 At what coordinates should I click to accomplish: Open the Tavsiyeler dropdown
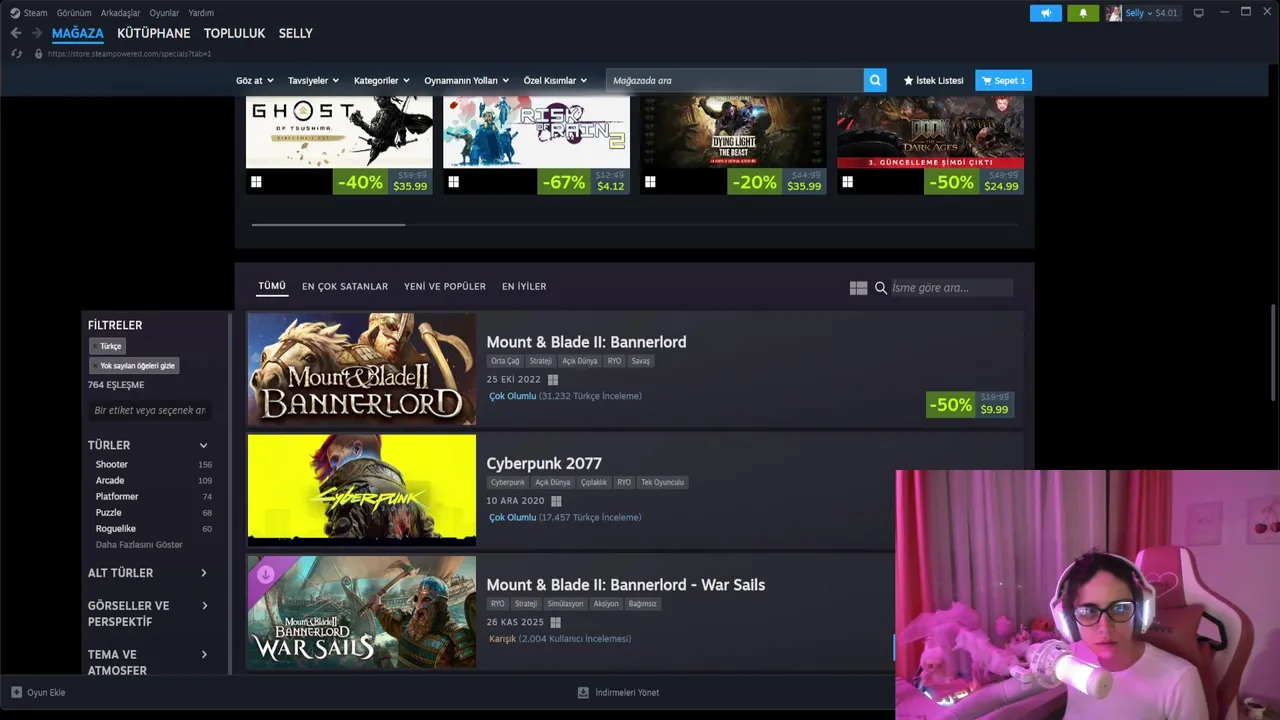pos(313,80)
